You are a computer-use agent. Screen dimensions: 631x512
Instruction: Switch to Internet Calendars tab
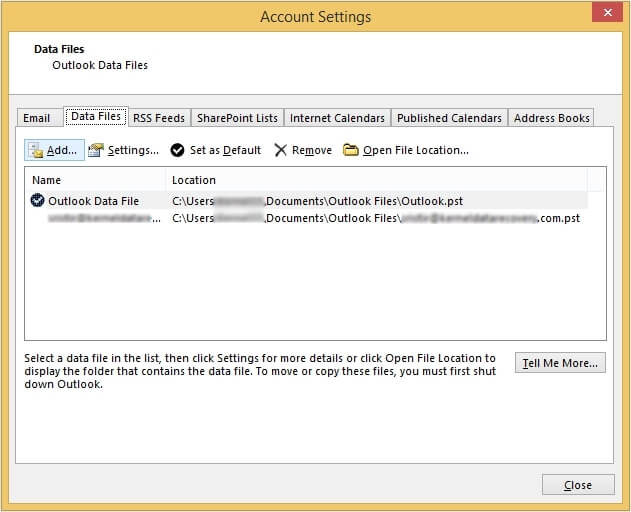click(x=337, y=118)
